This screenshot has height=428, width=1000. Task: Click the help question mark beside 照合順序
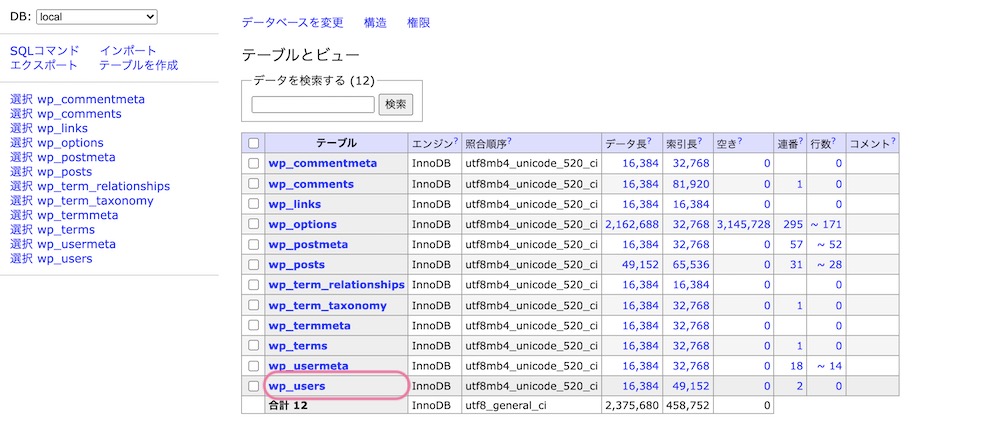point(510,140)
